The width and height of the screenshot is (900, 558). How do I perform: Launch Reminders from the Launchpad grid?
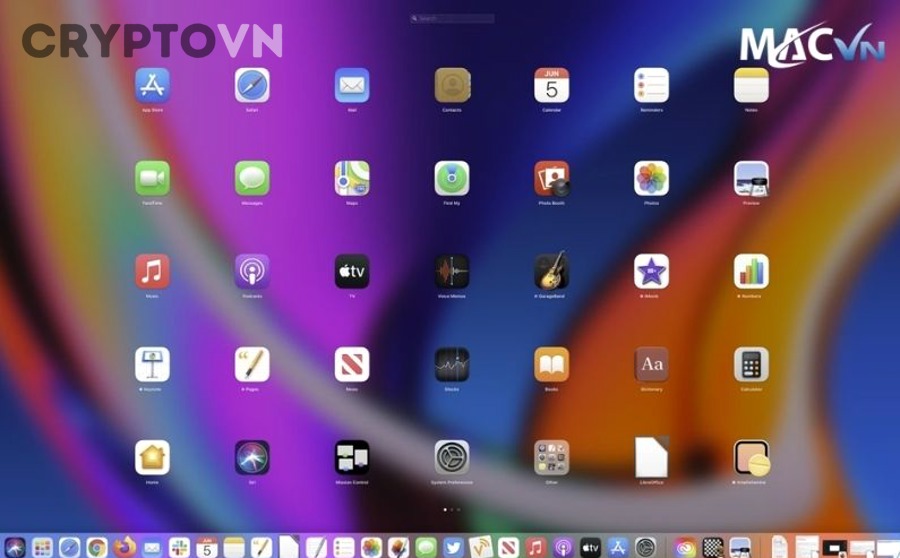[x=651, y=85]
